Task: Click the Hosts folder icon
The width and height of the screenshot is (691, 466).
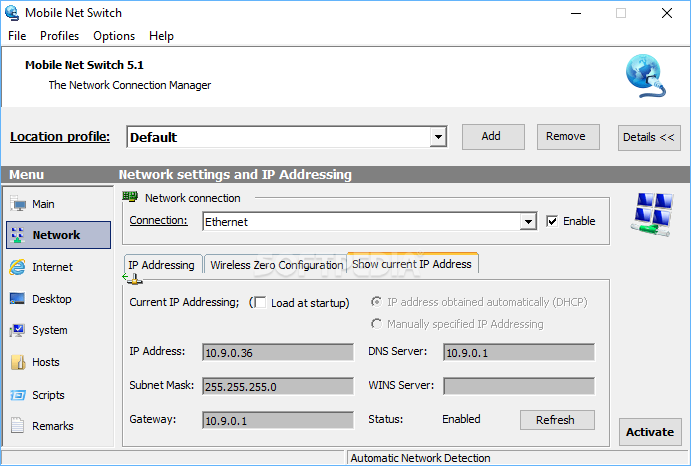Action: coord(18,362)
